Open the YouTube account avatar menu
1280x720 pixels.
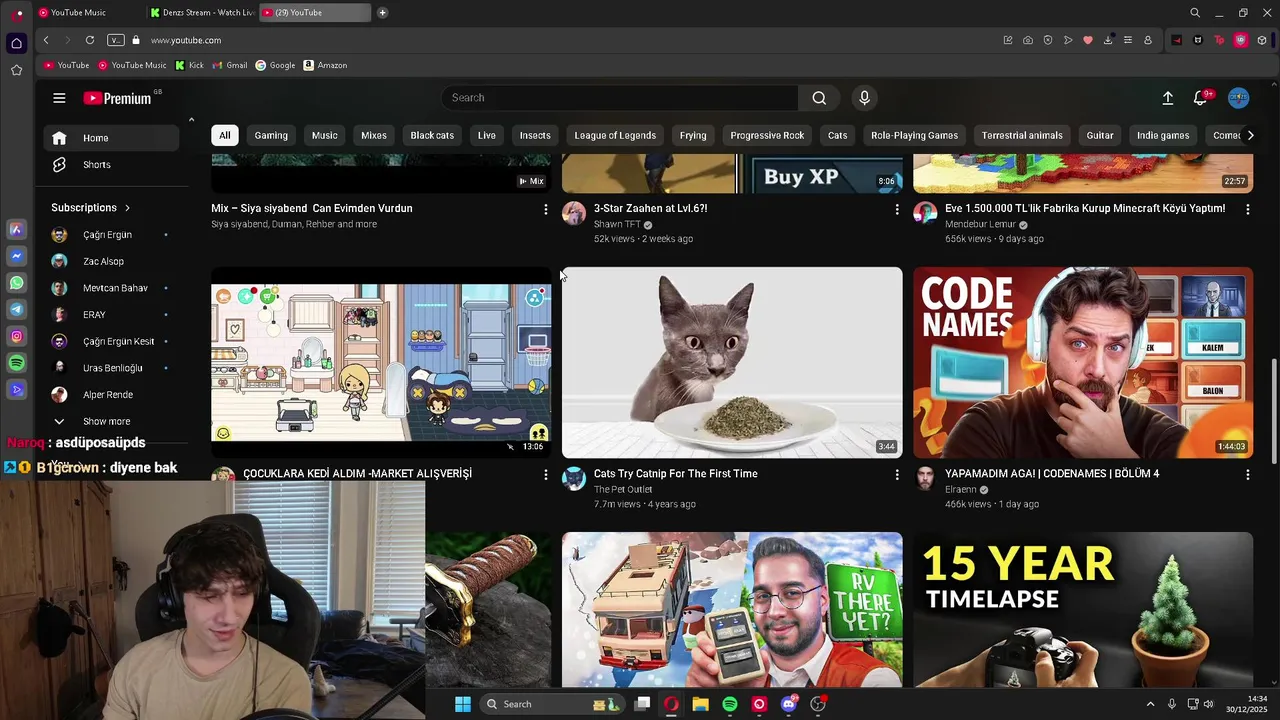click(1238, 98)
